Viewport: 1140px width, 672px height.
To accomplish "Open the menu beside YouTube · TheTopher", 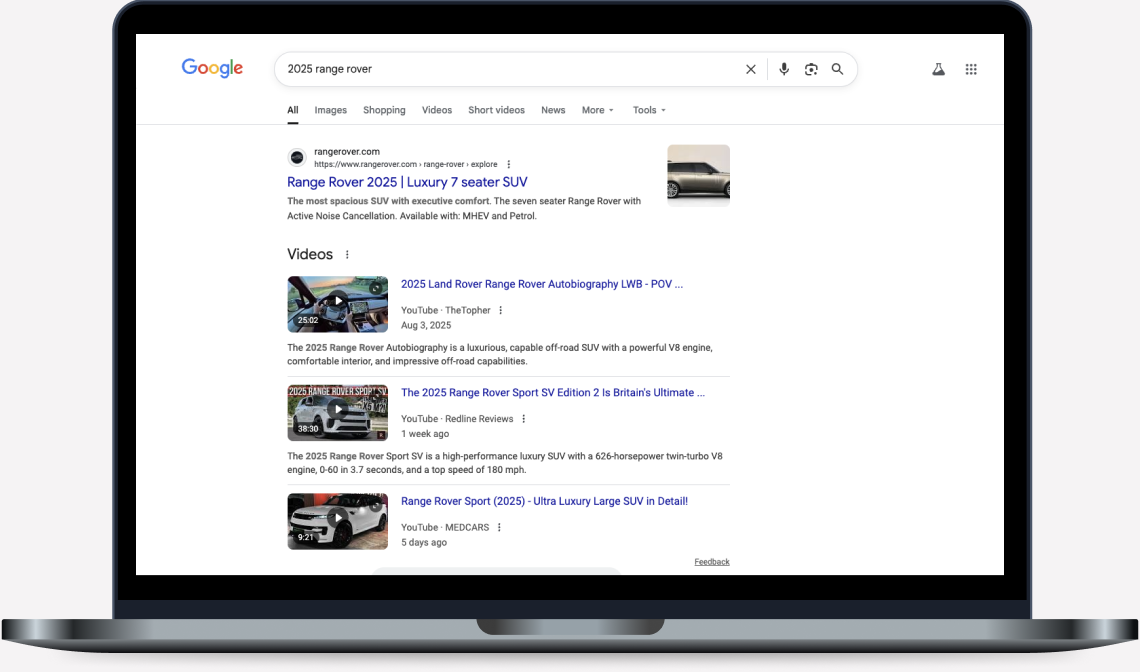I will point(500,310).
